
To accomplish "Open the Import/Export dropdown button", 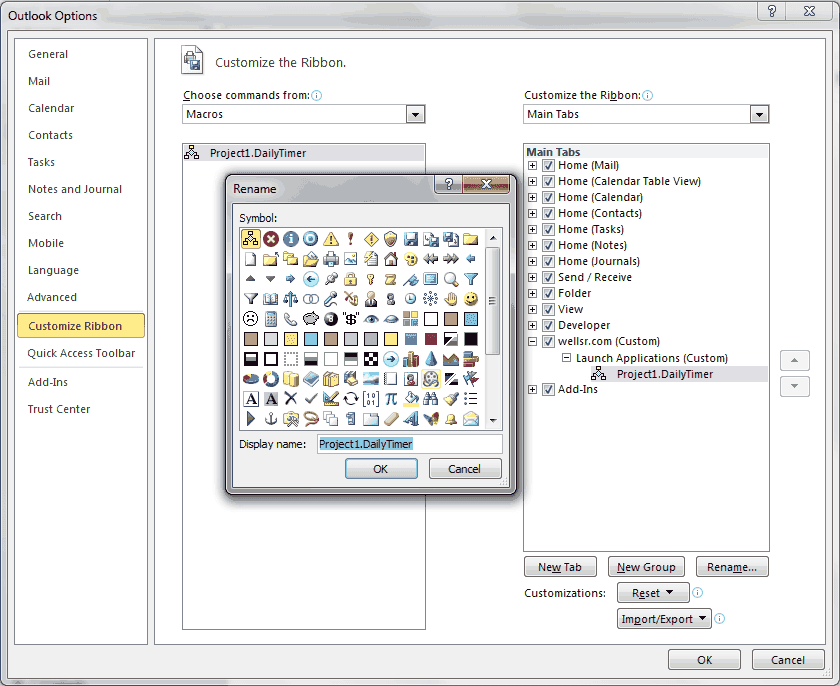I will tap(663, 619).
